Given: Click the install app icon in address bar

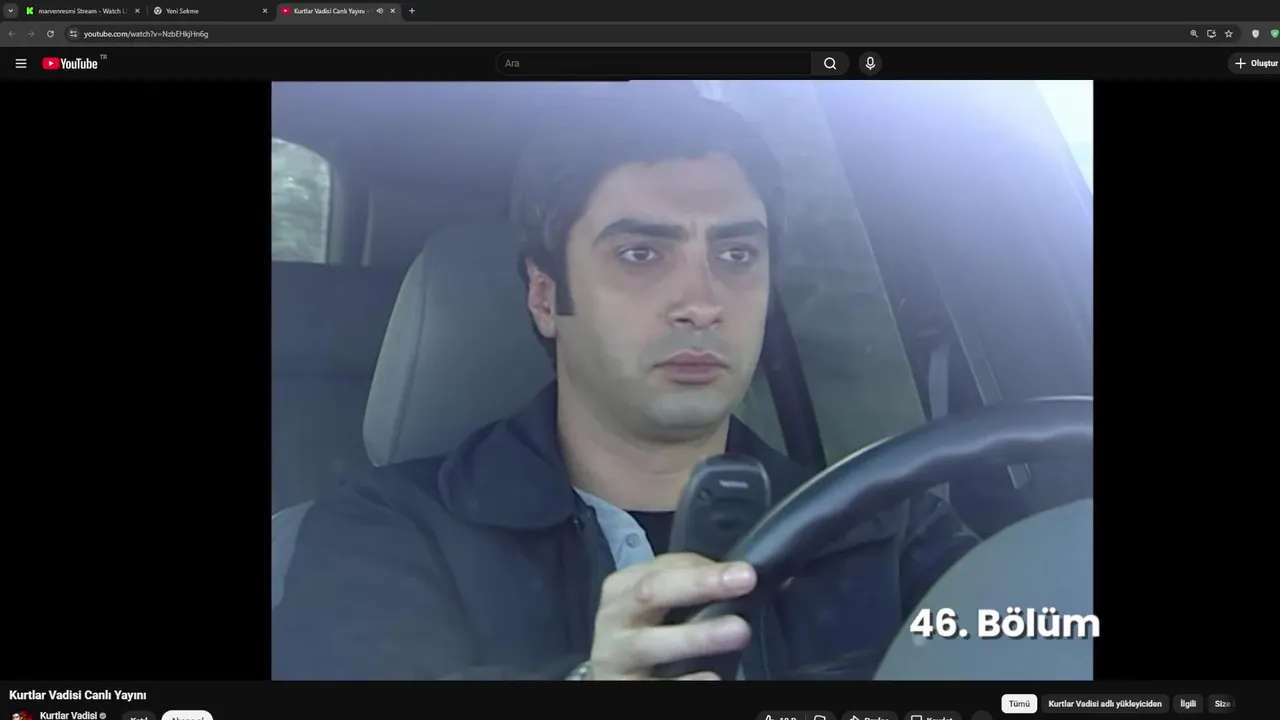Looking at the screenshot, I should 1211,34.
